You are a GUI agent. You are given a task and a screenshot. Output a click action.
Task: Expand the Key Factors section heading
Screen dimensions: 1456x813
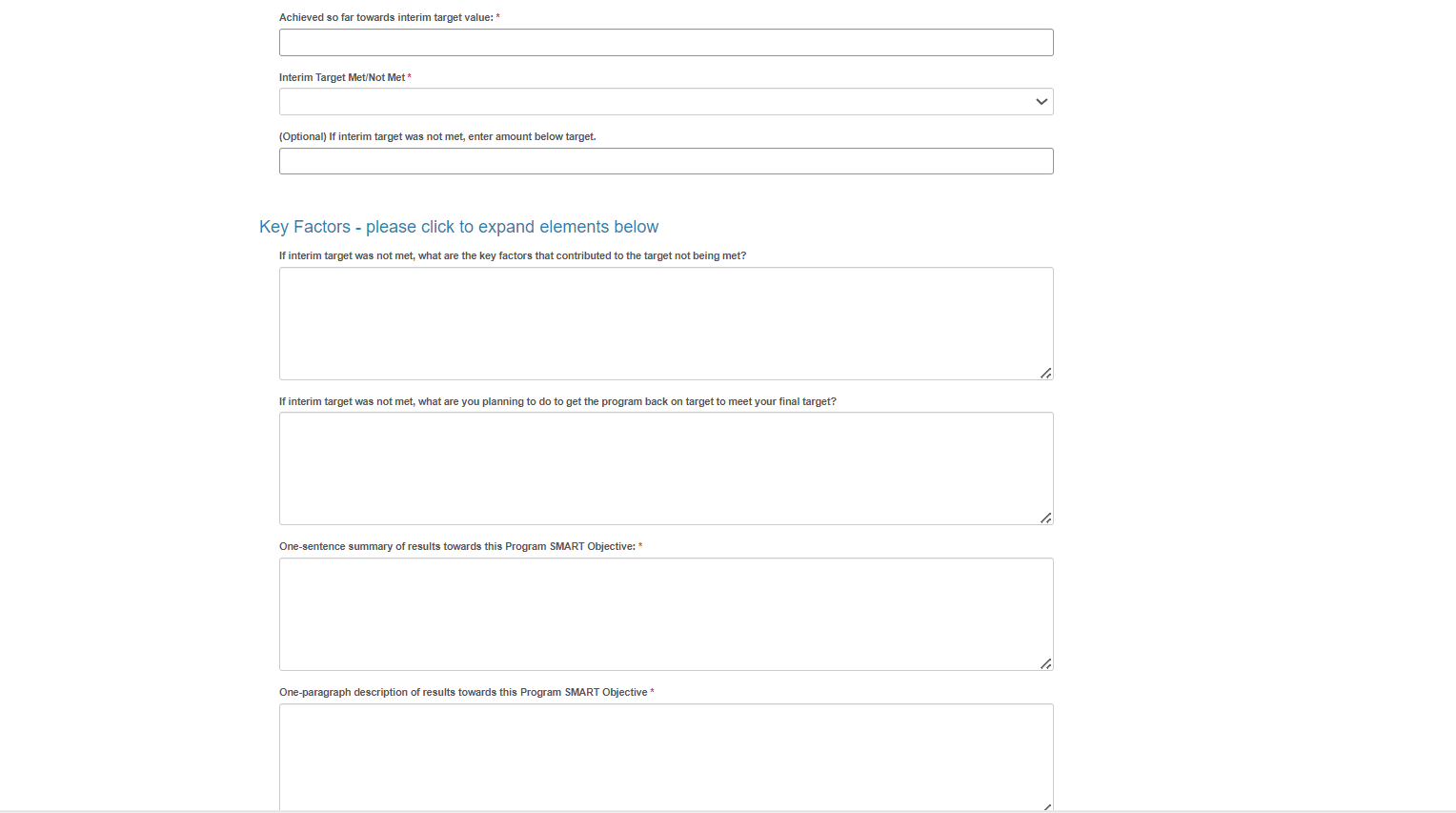click(x=458, y=227)
